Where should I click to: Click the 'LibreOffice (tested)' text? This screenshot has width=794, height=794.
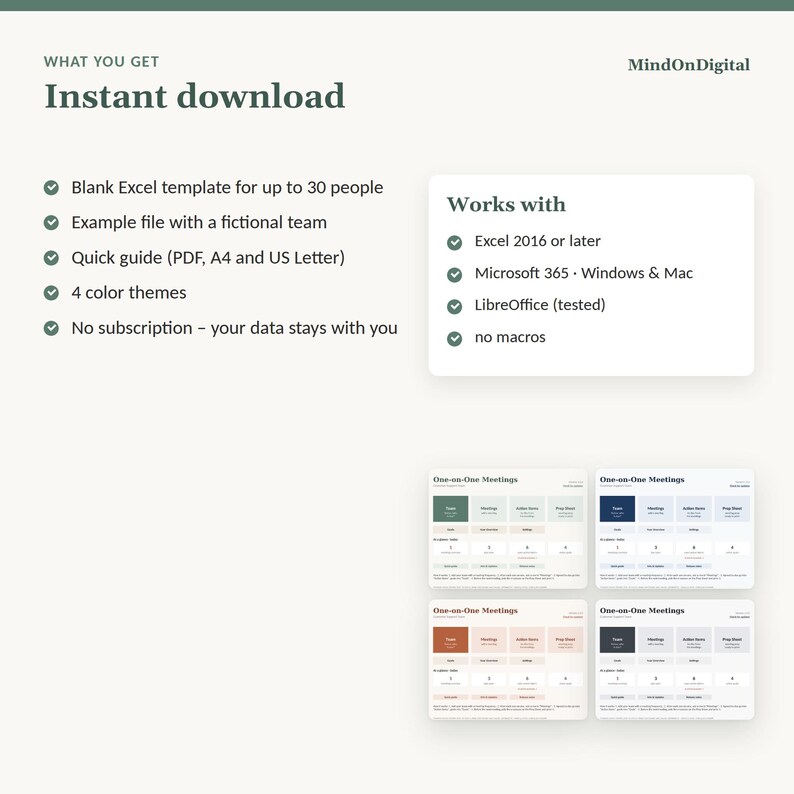pyautogui.click(x=540, y=305)
